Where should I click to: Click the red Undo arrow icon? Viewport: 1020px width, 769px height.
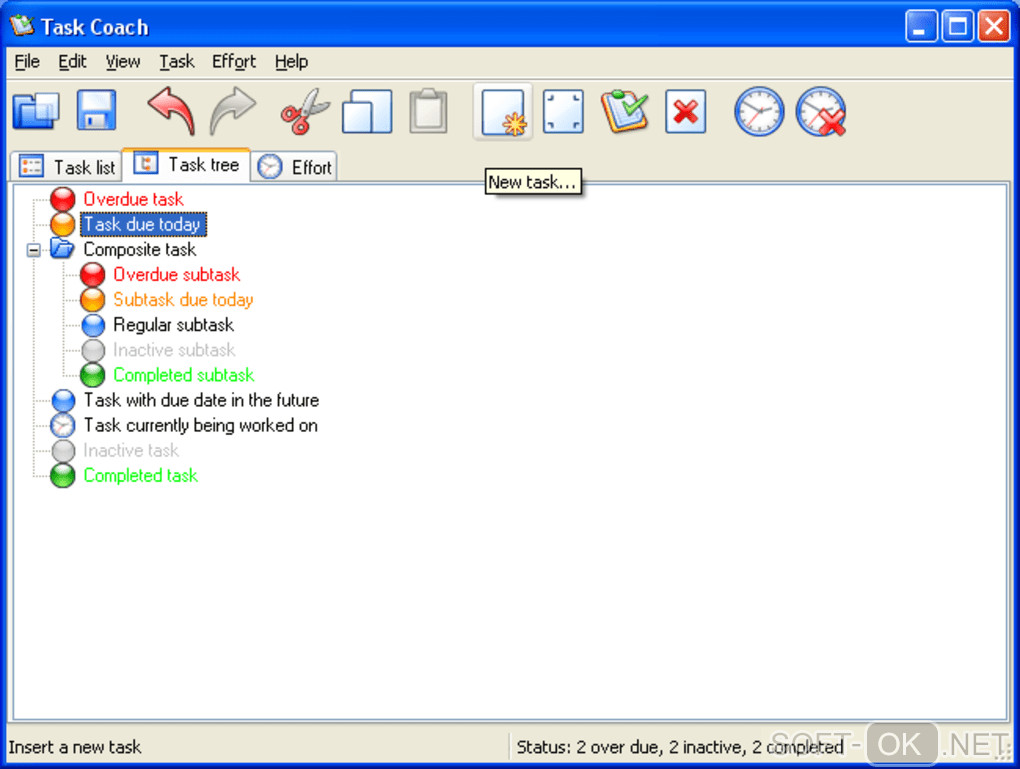[x=172, y=111]
